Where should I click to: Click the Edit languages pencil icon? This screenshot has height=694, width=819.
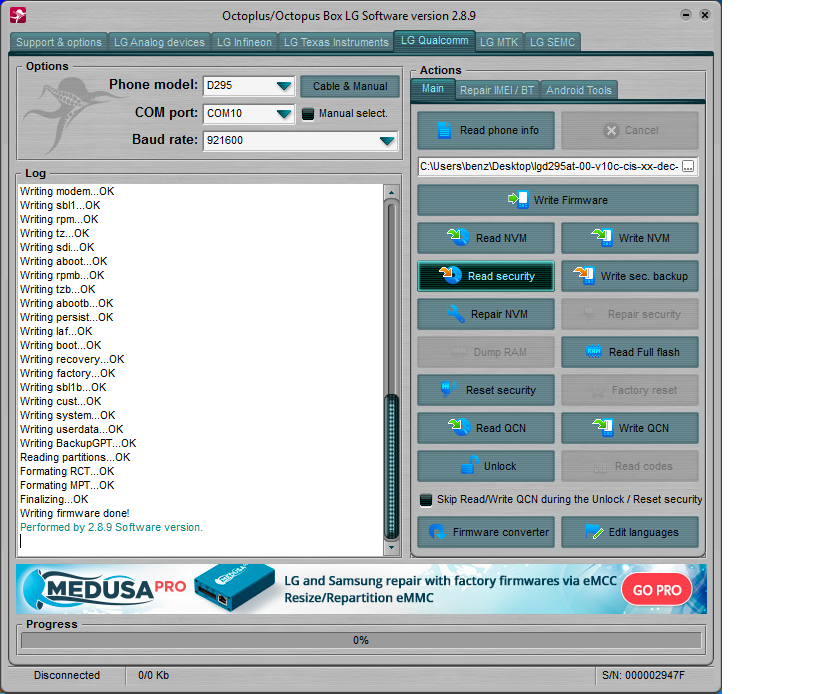pos(594,532)
